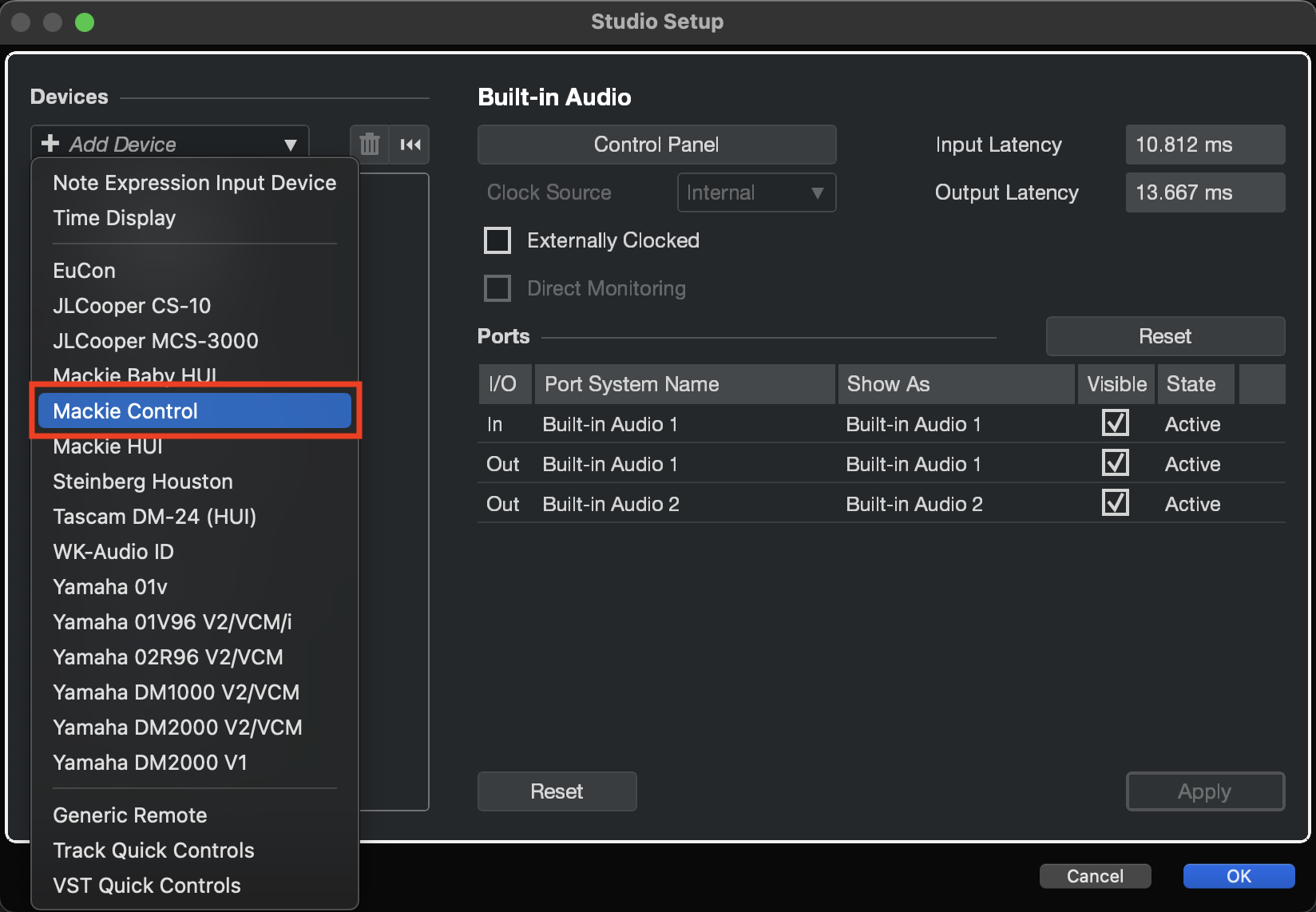Screen dimensions: 1316x912
Task: Click the plus icon on Add Device
Action: [50, 143]
